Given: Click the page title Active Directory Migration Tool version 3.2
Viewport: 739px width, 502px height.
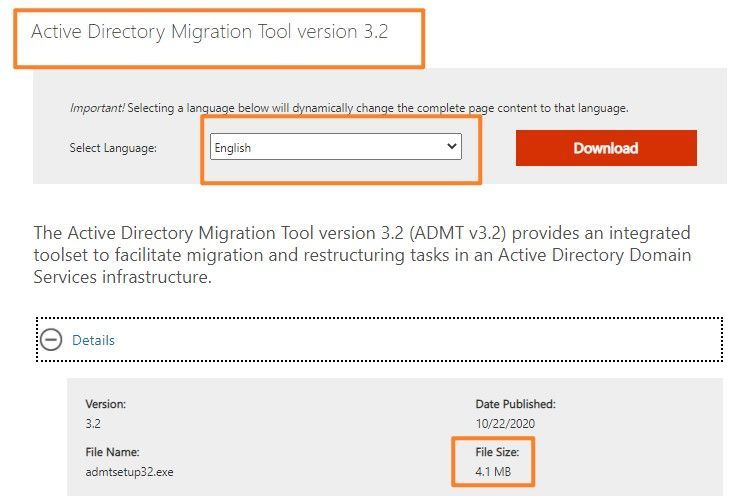Looking at the screenshot, I should (x=210, y=32).
